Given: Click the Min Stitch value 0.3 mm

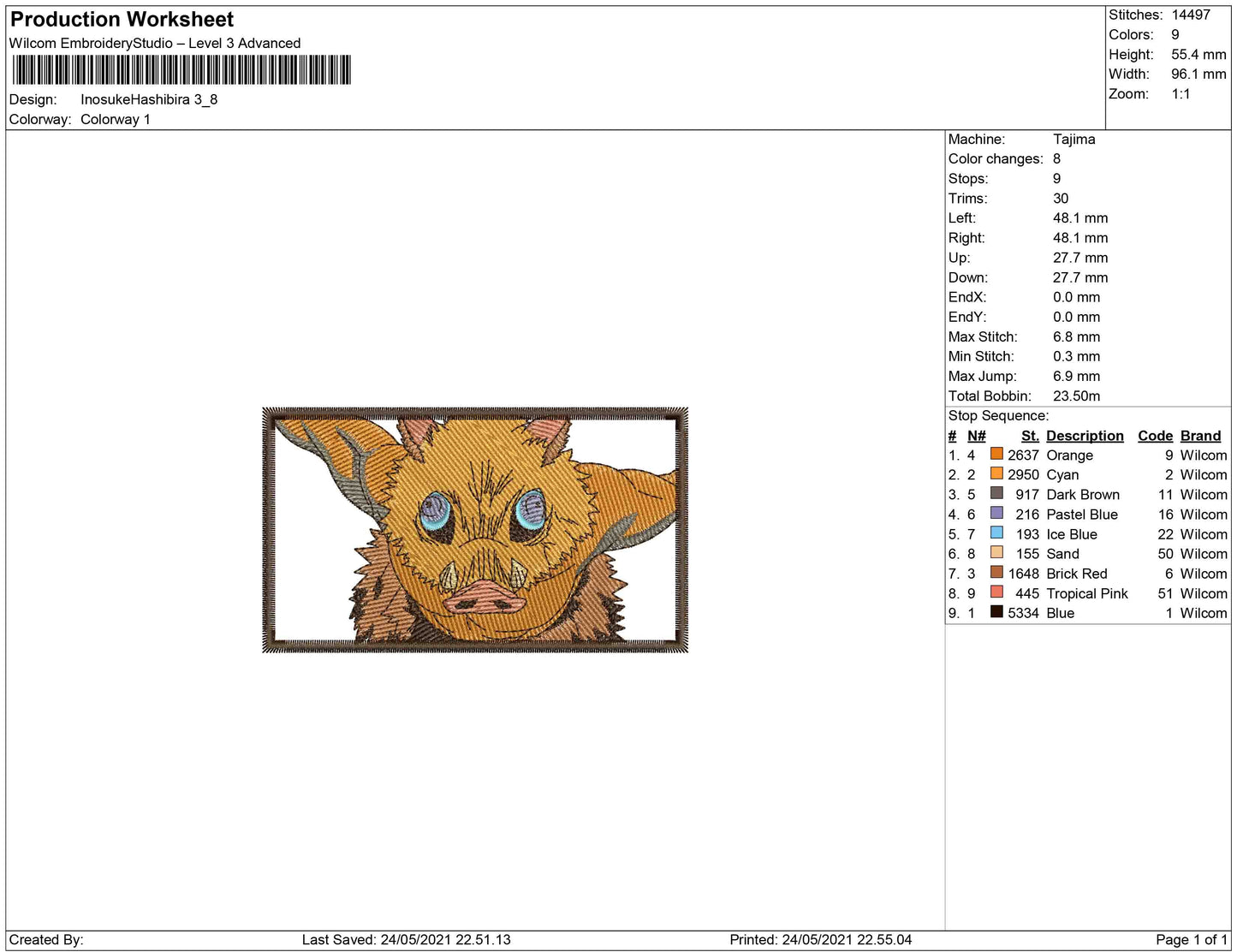Looking at the screenshot, I should 1077,356.
